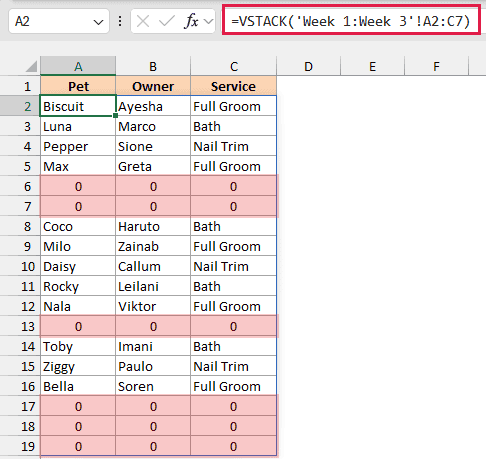This screenshot has height=459, width=486.
Task: Open the formula bar options (three dots)
Action: pyautogui.click(x=120, y=22)
